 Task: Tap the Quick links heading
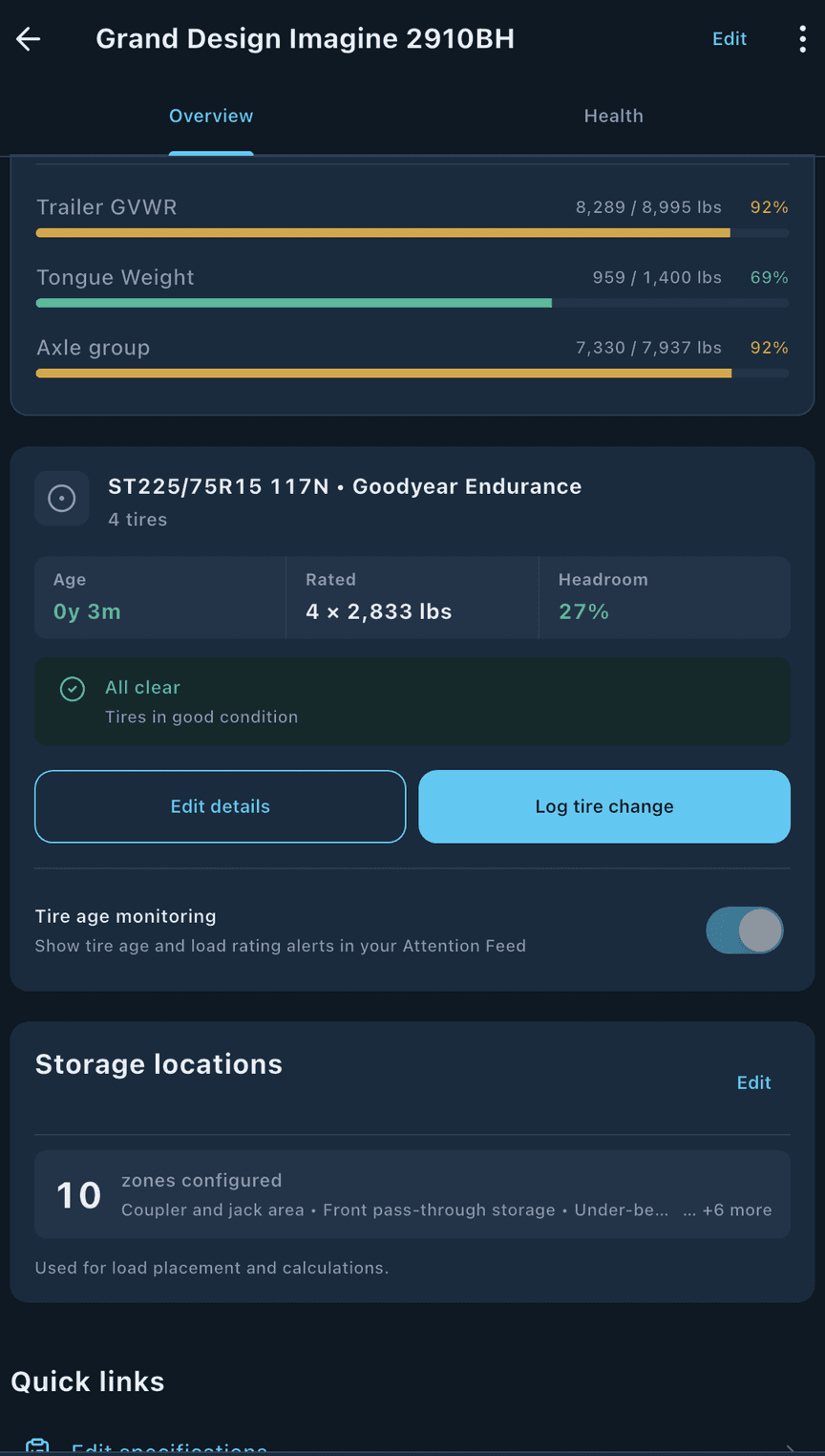88,1381
